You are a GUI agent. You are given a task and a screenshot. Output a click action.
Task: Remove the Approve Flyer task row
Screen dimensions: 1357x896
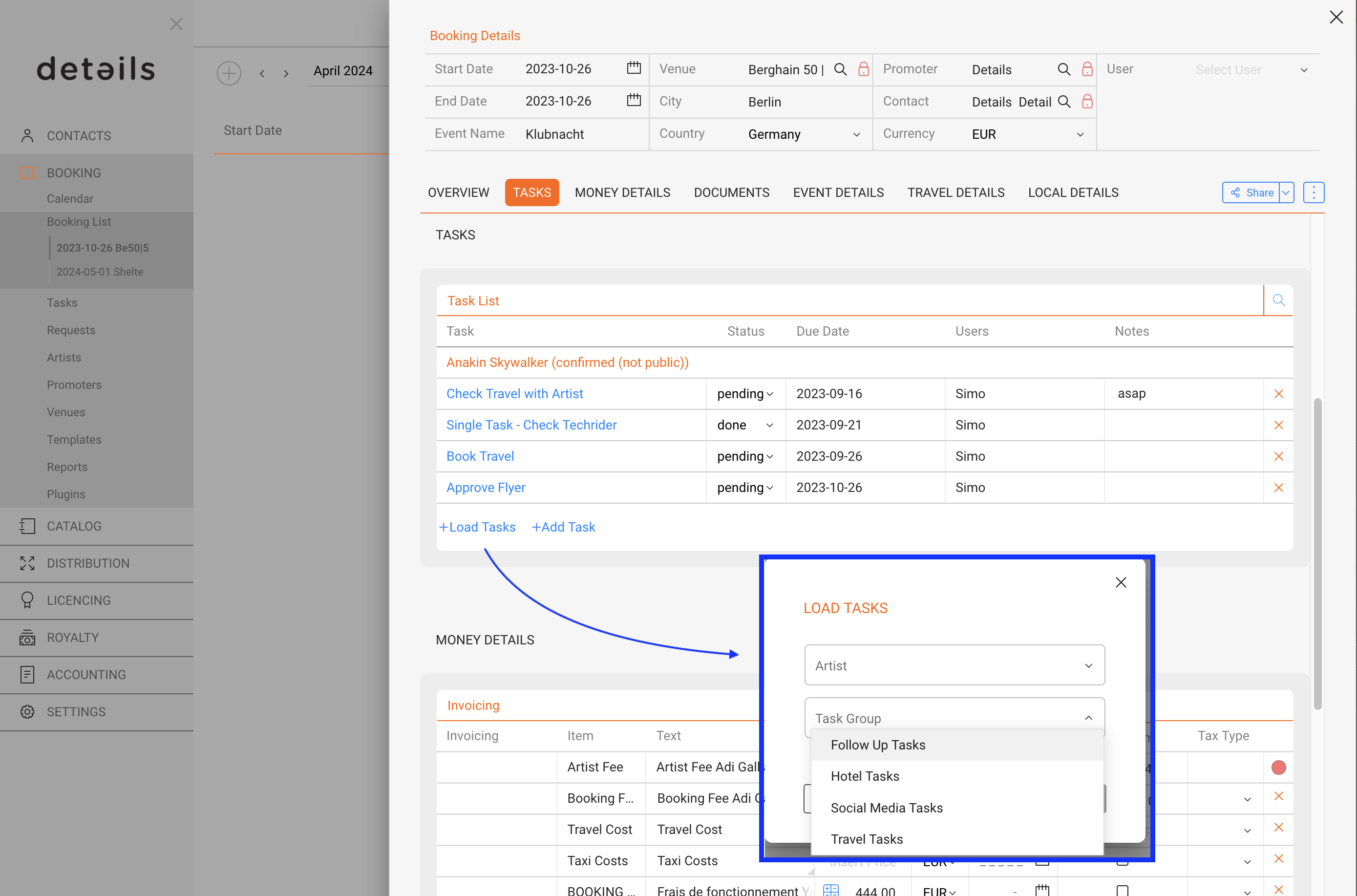tap(1278, 488)
